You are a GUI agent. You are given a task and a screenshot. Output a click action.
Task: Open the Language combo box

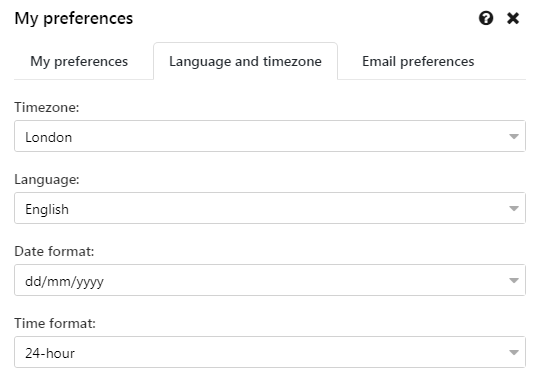tap(270, 208)
